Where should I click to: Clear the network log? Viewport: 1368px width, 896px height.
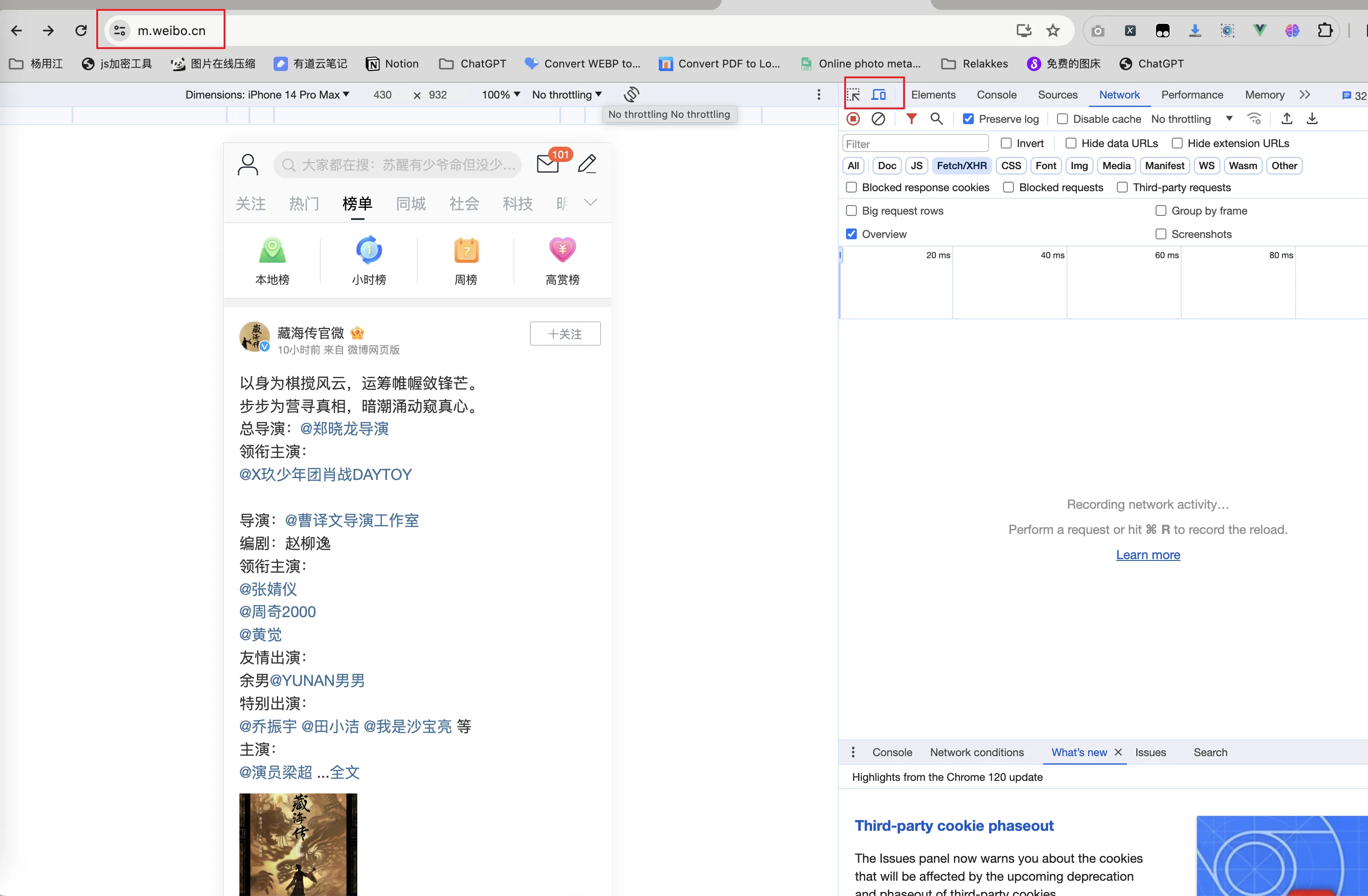[x=877, y=119]
